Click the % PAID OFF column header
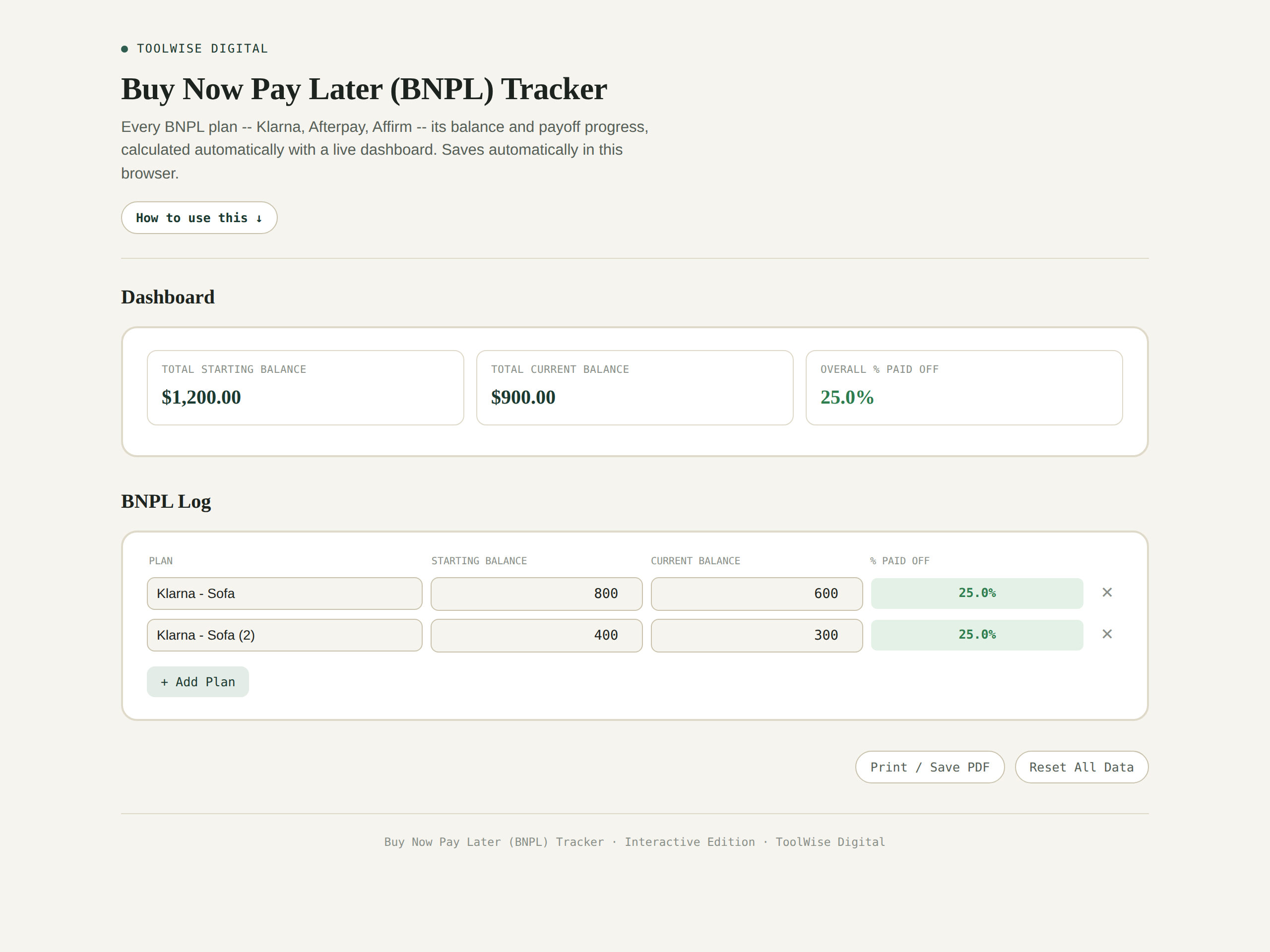The width and height of the screenshot is (1270, 952). (x=900, y=561)
